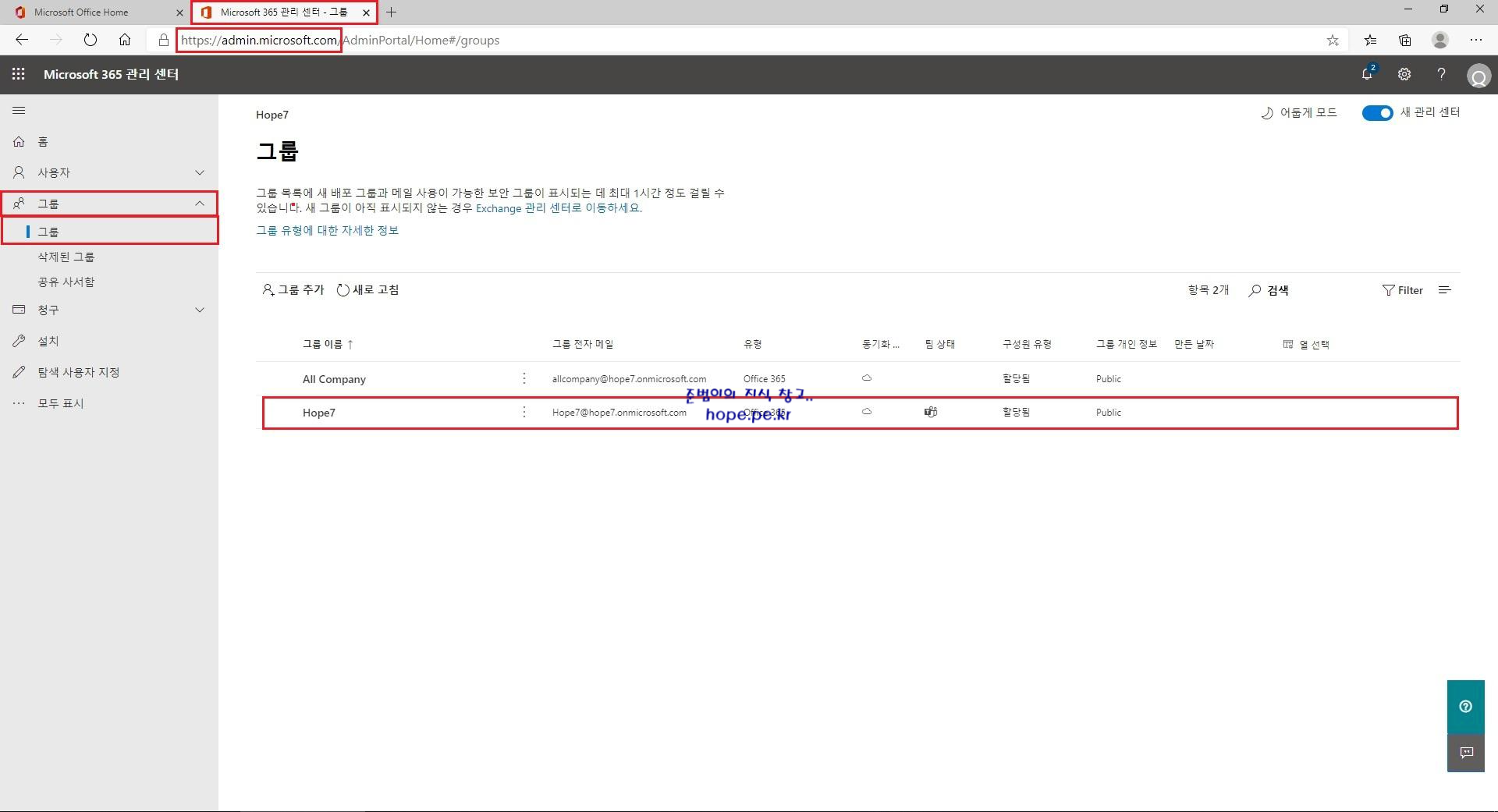
Task: Close the Microsoft Office Home tab
Action: [179, 12]
